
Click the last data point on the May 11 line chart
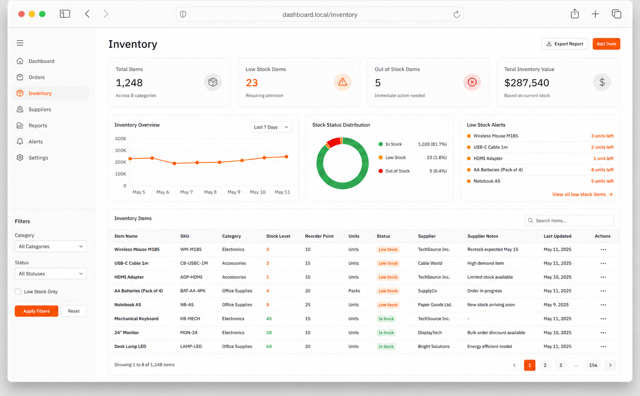coord(287,156)
